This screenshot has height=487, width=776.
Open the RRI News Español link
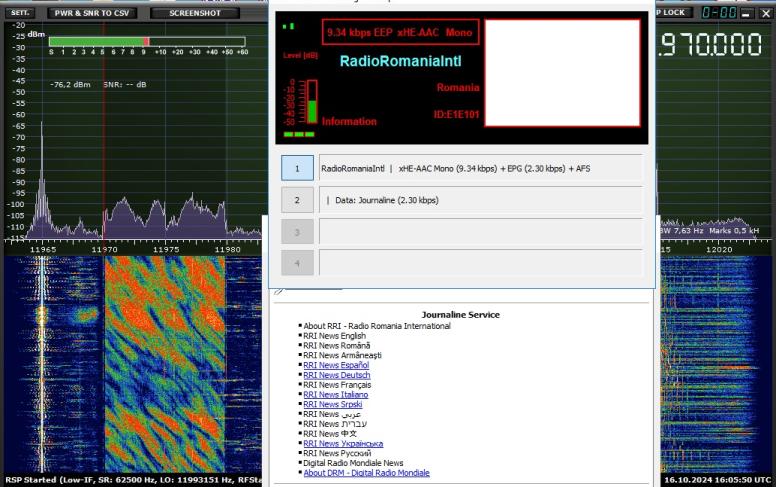tap(336, 365)
